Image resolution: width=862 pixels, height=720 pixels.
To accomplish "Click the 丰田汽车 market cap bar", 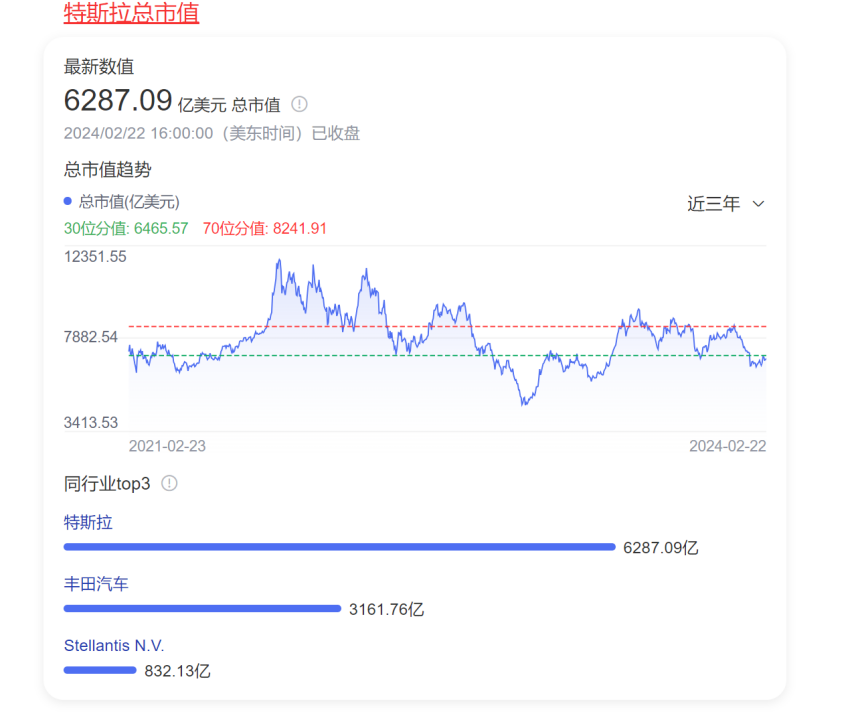I will (x=202, y=608).
